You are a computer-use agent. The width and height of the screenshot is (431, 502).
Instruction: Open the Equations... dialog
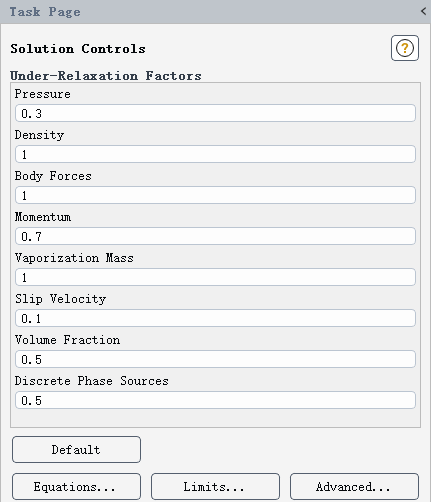[x=76, y=486]
